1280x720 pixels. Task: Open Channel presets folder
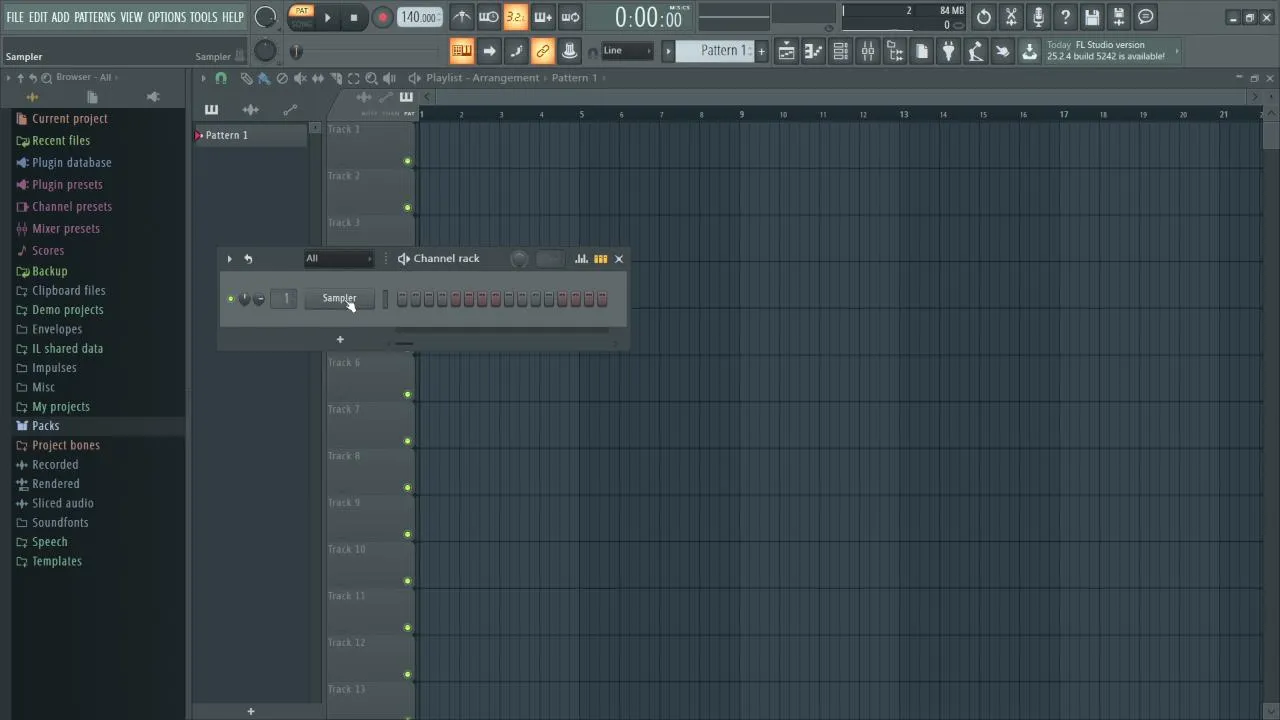point(71,207)
